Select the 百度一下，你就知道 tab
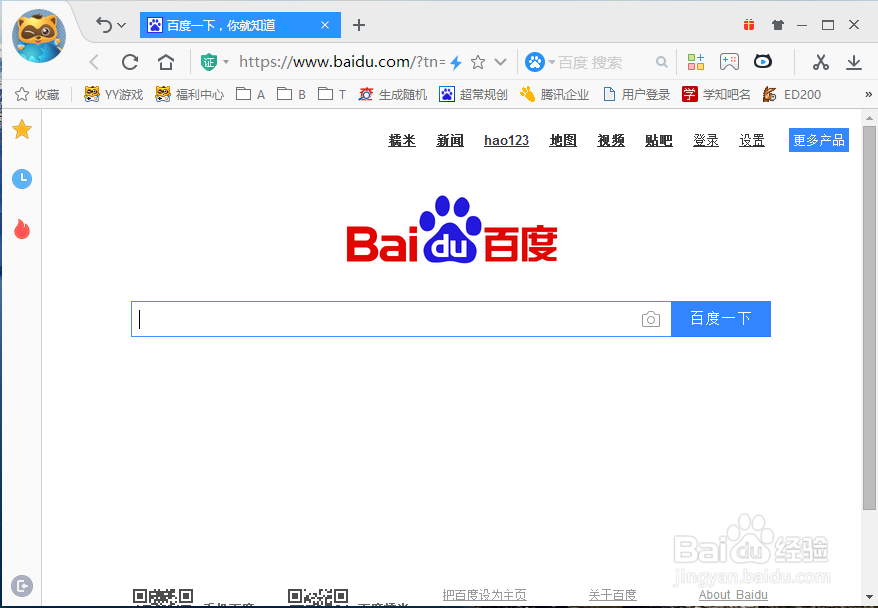This screenshot has width=878, height=608. [x=240, y=25]
